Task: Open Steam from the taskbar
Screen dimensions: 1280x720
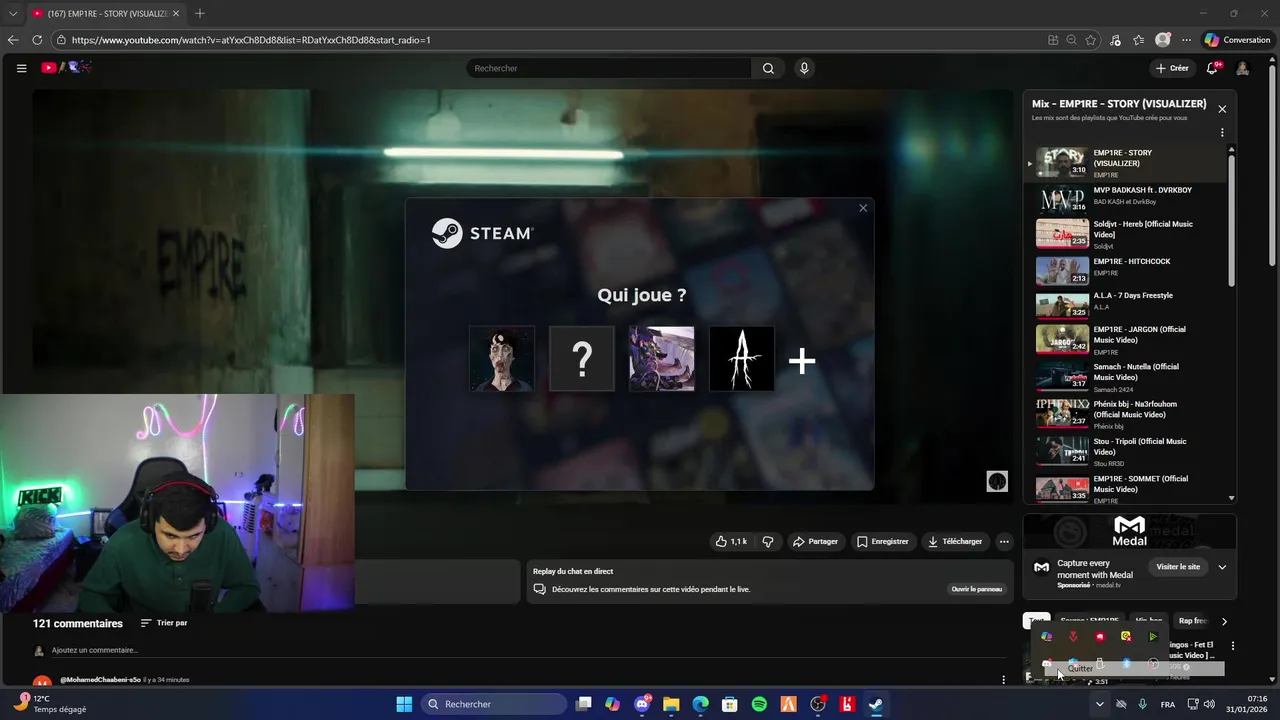Action: coord(876,704)
